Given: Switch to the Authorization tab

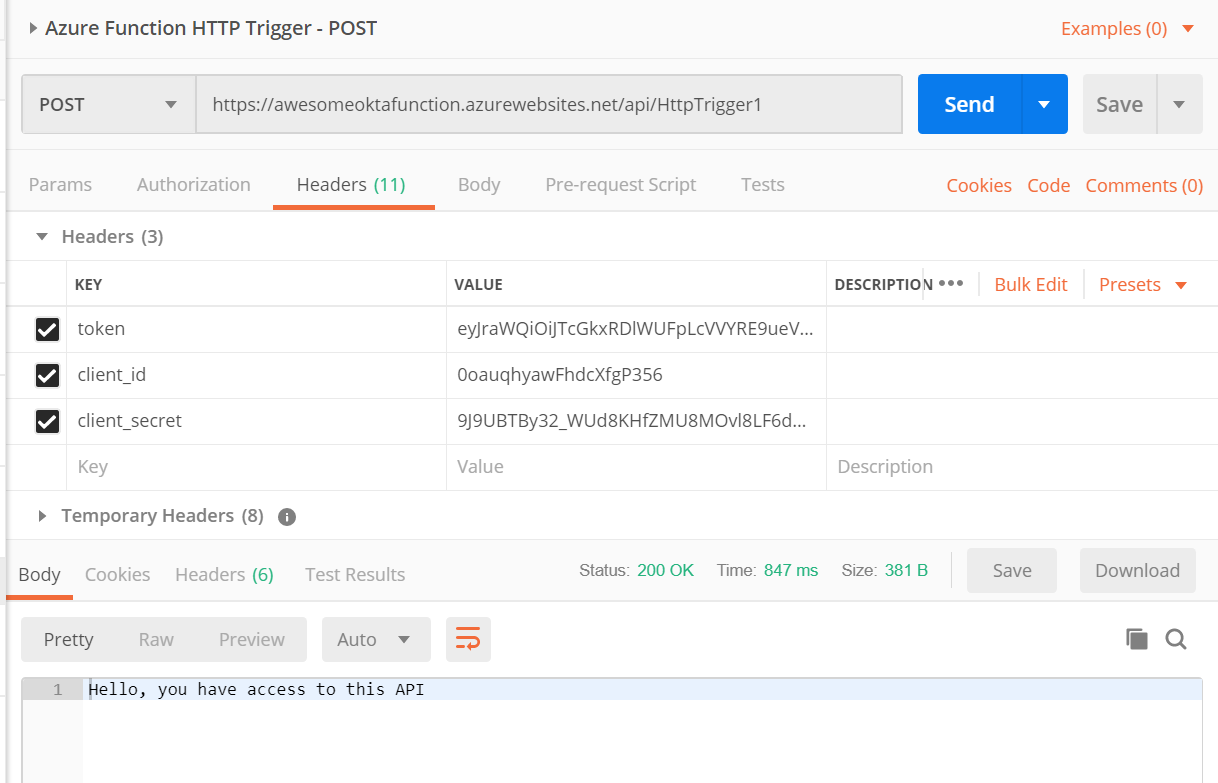Looking at the screenshot, I should point(194,184).
